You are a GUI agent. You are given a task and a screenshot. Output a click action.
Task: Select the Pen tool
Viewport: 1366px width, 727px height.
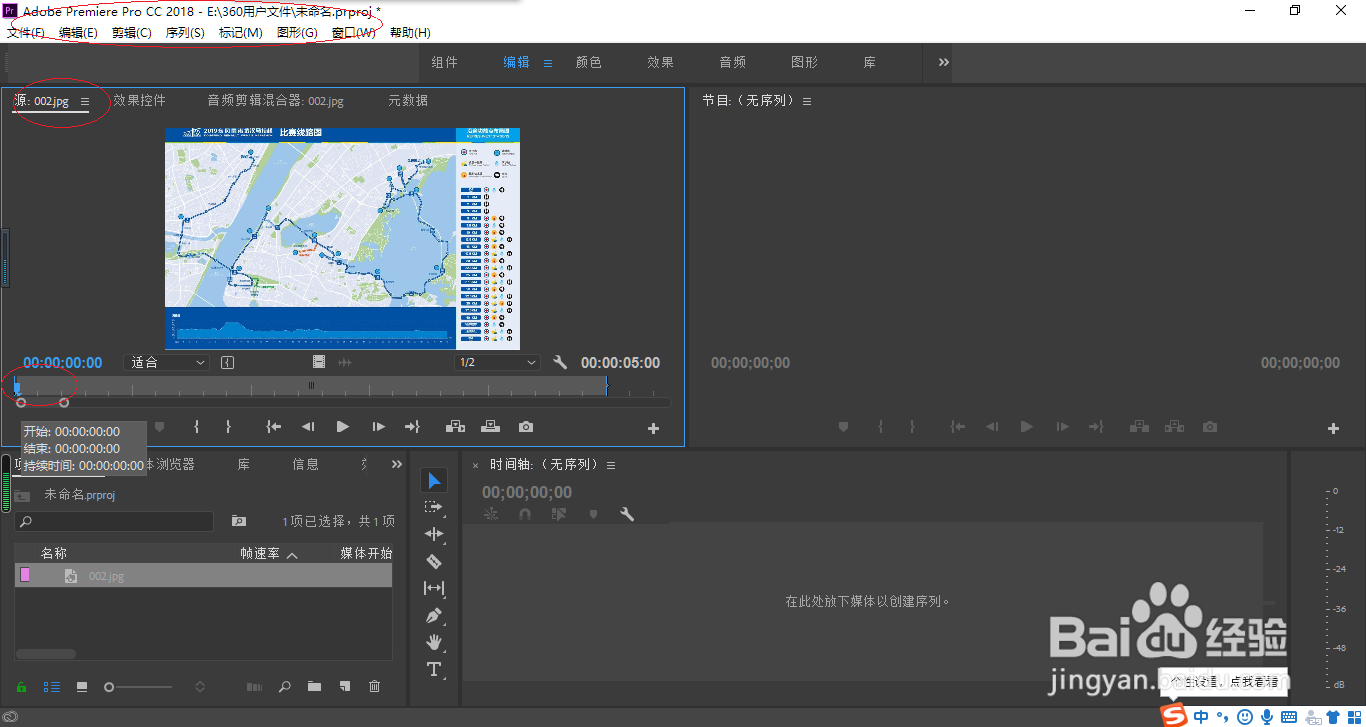point(434,615)
